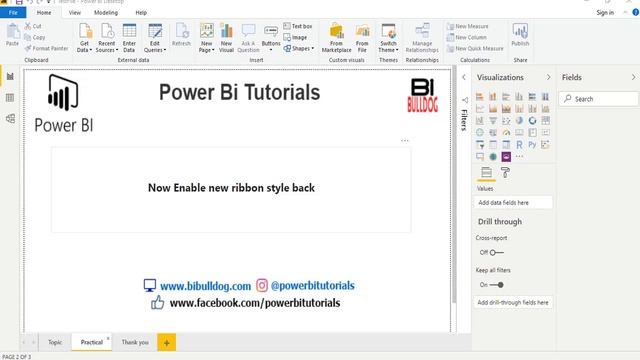Select the Gauge visual
The image size is (640, 360).
coord(506,132)
